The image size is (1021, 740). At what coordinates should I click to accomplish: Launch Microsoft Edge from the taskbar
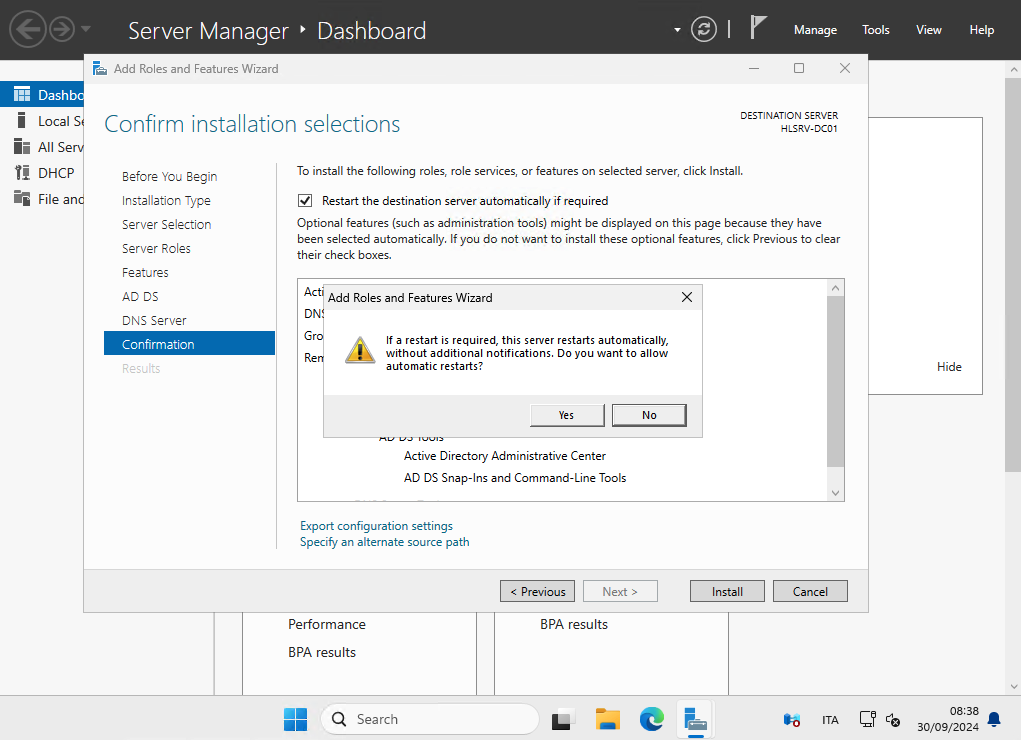click(652, 719)
